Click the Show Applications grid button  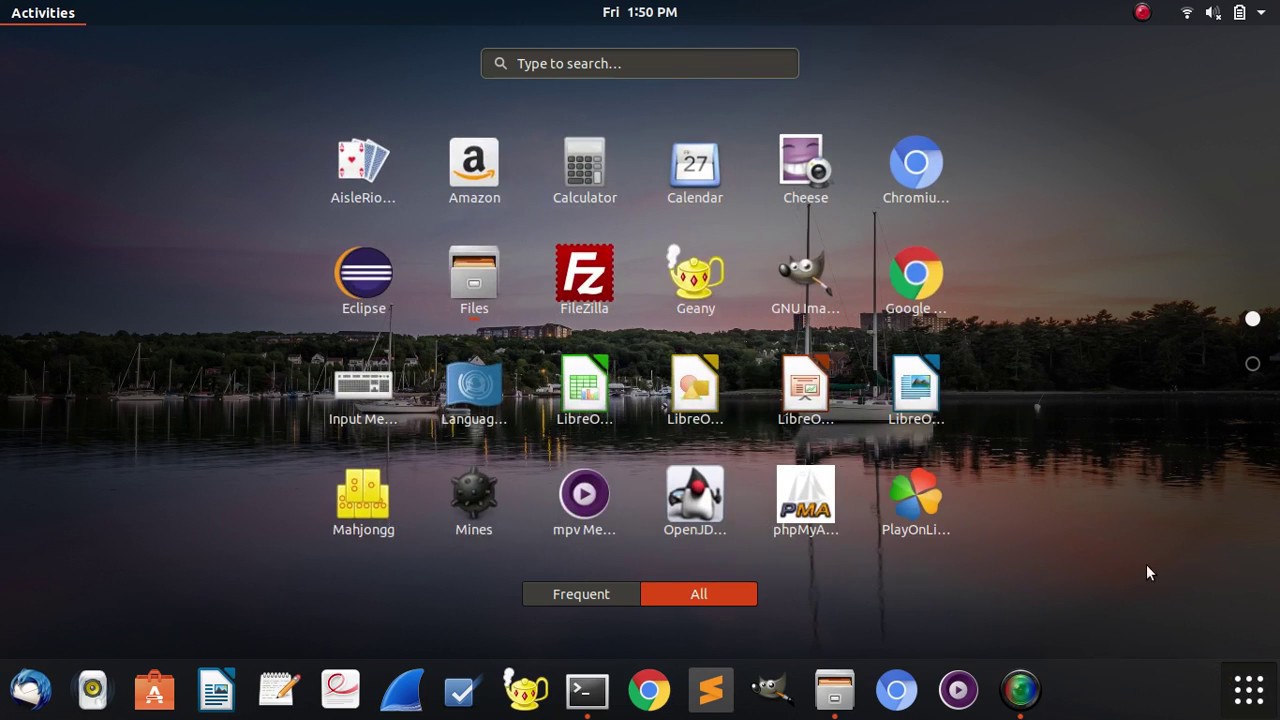(x=1248, y=690)
